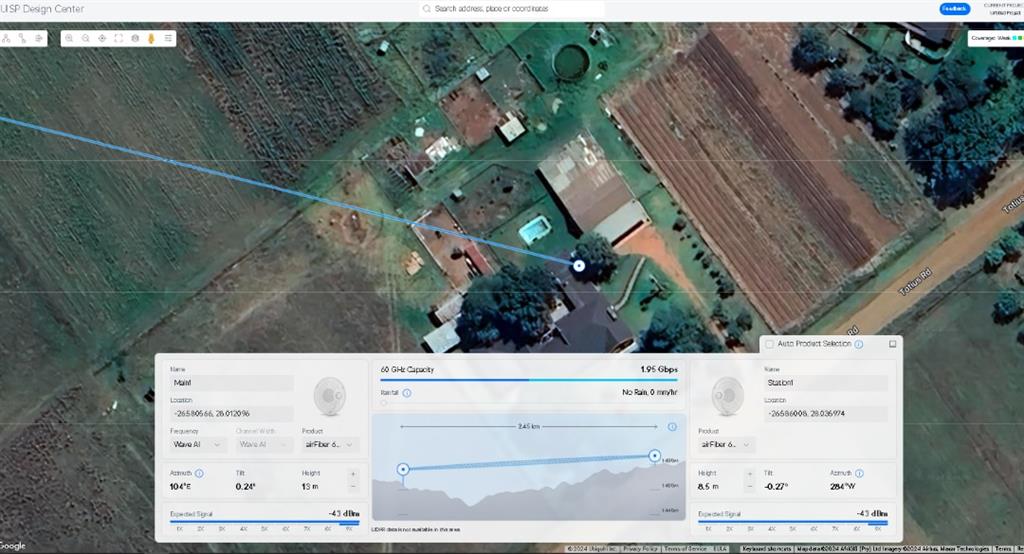Toggle fullscreen view from the map toolbar
Image resolution: width=1024 pixels, height=554 pixels.
point(118,38)
